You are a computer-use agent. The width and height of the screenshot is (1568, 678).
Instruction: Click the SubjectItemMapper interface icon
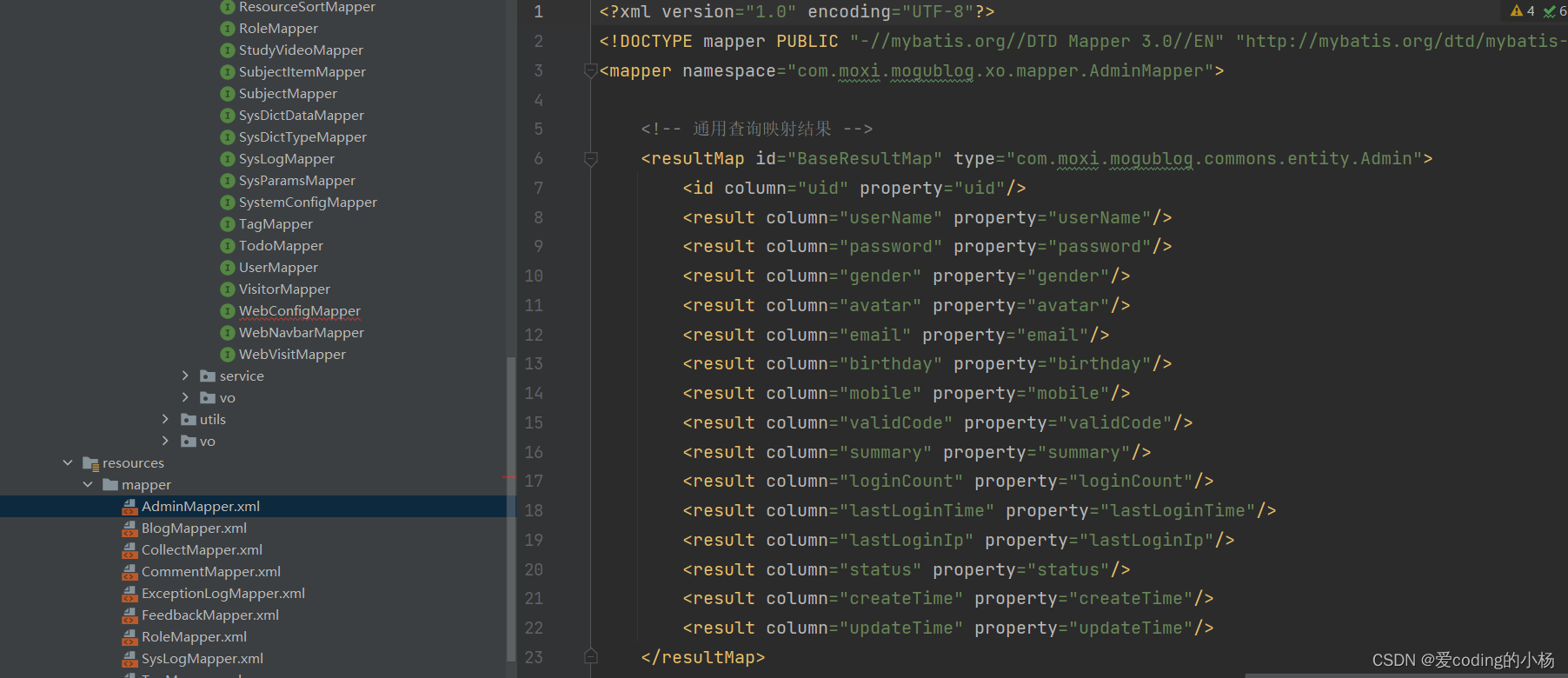pyautogui.click(x=228, y=72)
